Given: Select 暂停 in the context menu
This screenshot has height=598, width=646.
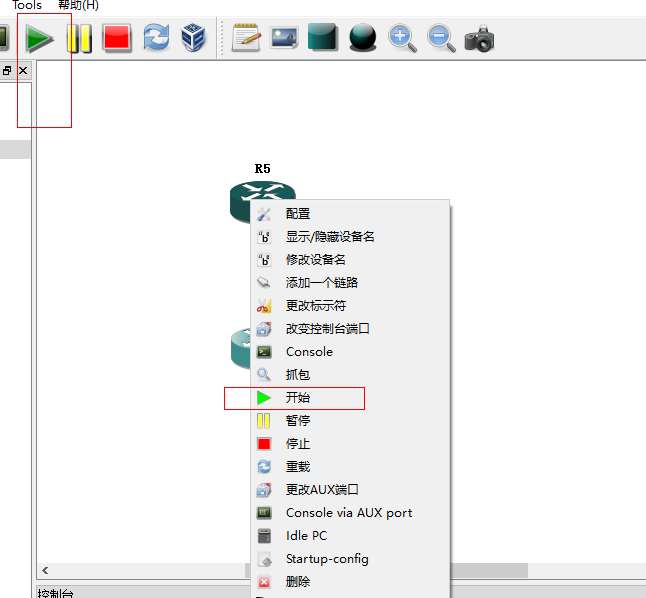Looking at the screenshot, I should (349, 421).
